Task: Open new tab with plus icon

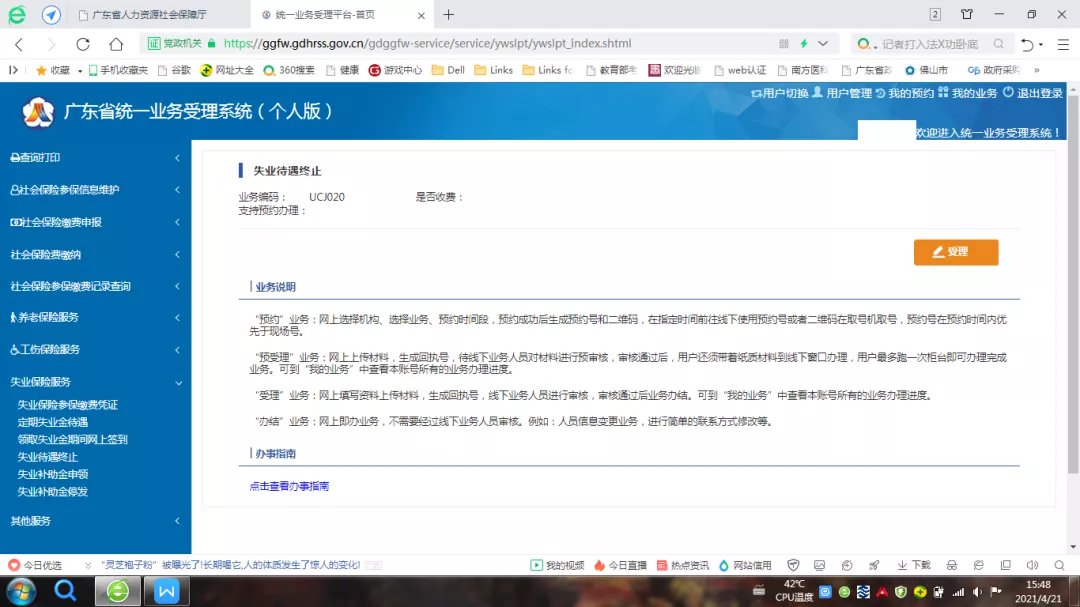Action: coord(448,15)
